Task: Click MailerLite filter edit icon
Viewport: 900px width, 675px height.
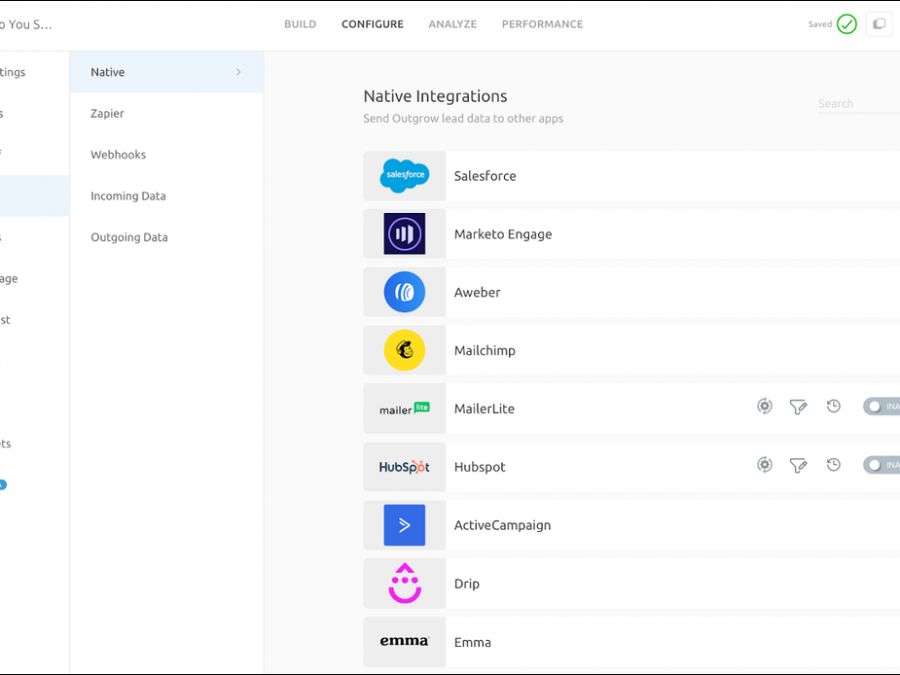Action: [798, 407]
